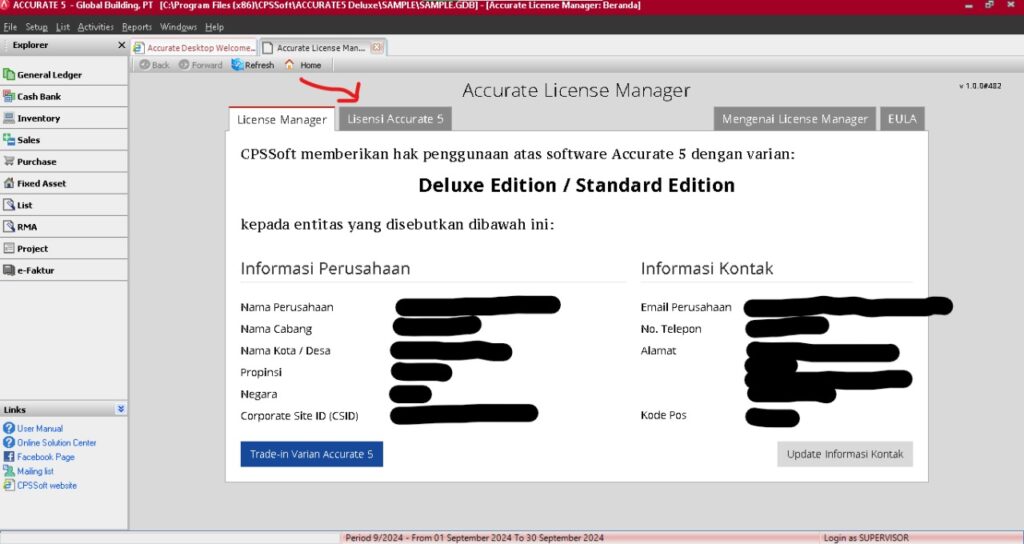Click the Email Perusahaan label
The width and height of the screenshot is (1024, 544).
click(686, 307)
